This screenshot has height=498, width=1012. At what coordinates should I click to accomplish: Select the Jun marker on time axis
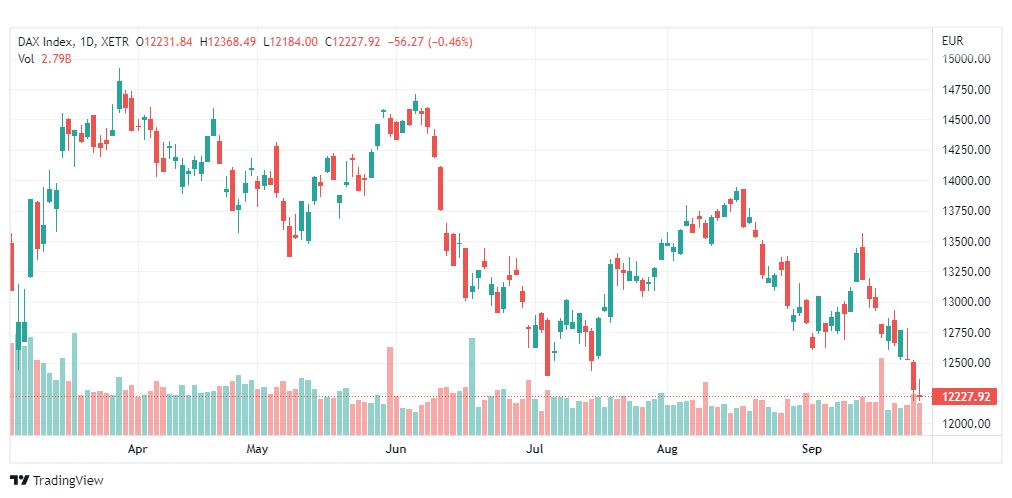click(x=397, y=450)
